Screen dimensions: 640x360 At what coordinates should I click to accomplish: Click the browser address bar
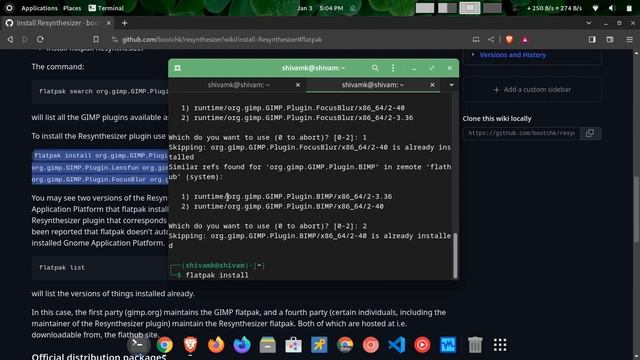[286, 40]
